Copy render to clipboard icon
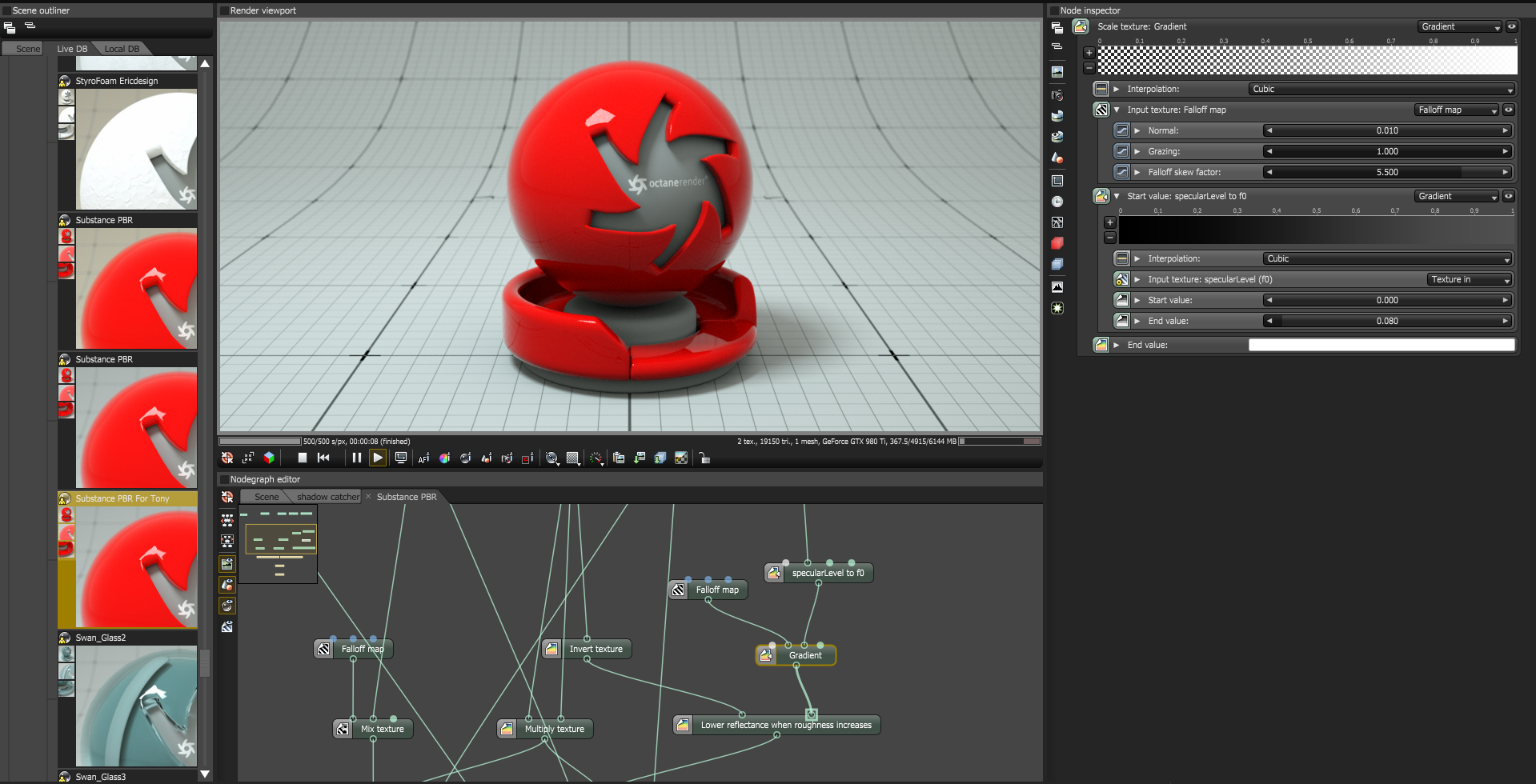Viewport: 1536px width, 784px height. [619, 458]
